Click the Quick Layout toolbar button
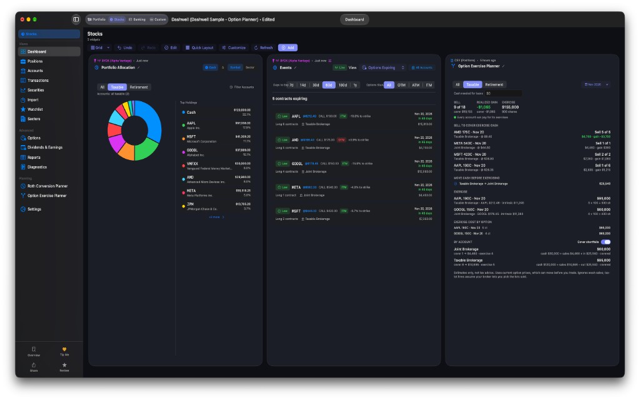The image size is (640, 400). tap(200, 48)
